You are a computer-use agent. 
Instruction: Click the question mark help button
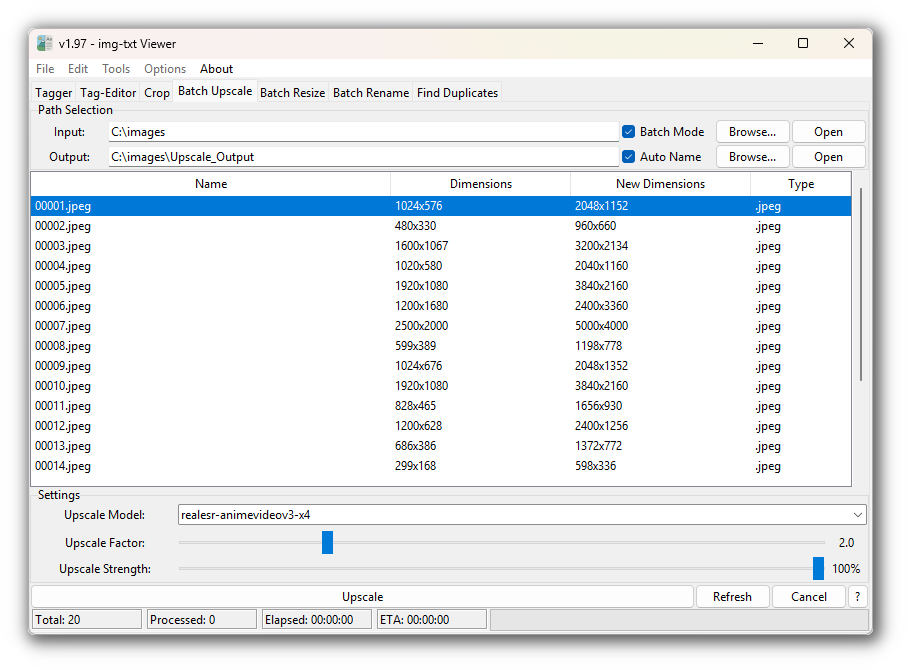coord(857,596)
